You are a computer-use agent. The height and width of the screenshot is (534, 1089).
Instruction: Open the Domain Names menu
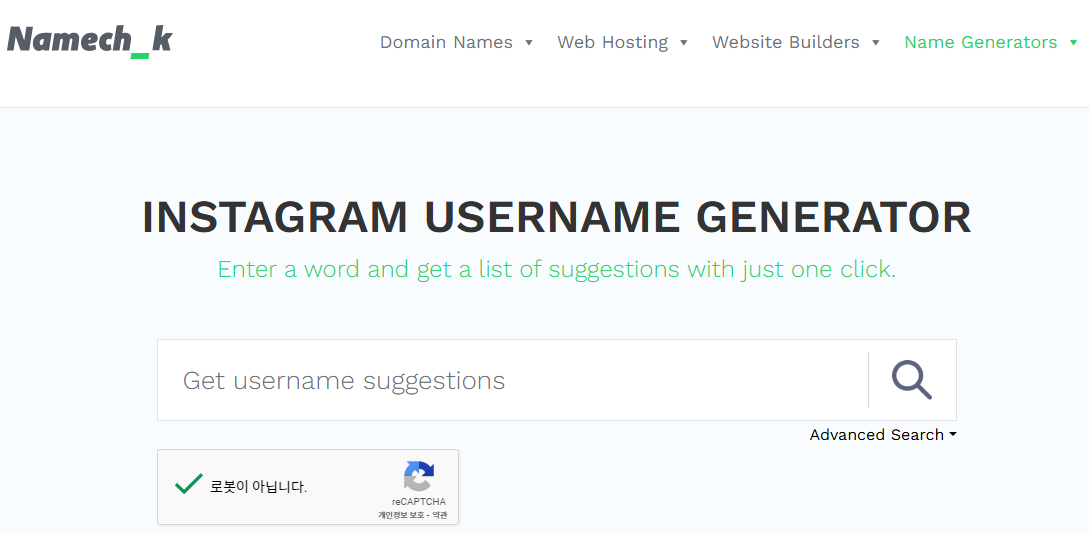coord(446,42)
